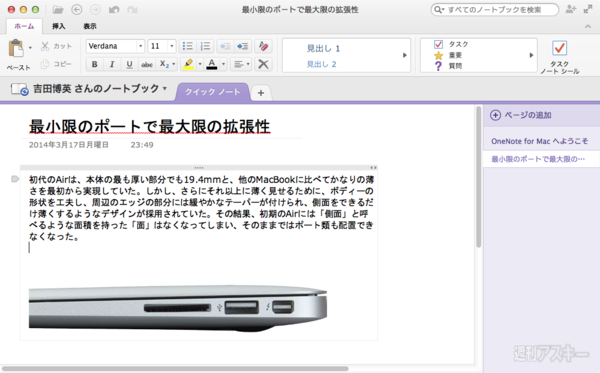Toggle underline formatting

[x=129, y=64]
